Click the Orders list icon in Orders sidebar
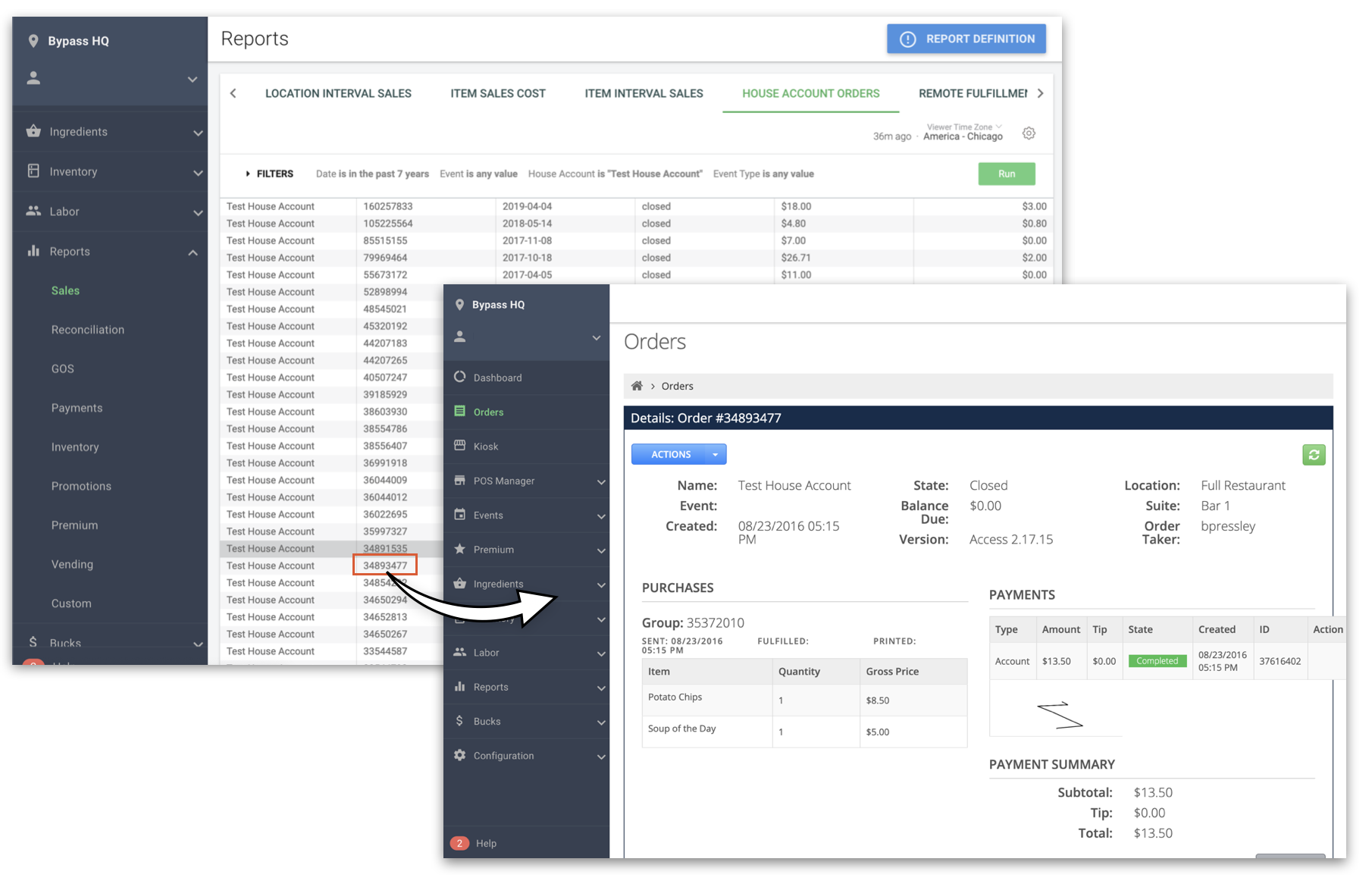Image resolution: width=1372 pixels, height=887 pixels. coord(459,411)
